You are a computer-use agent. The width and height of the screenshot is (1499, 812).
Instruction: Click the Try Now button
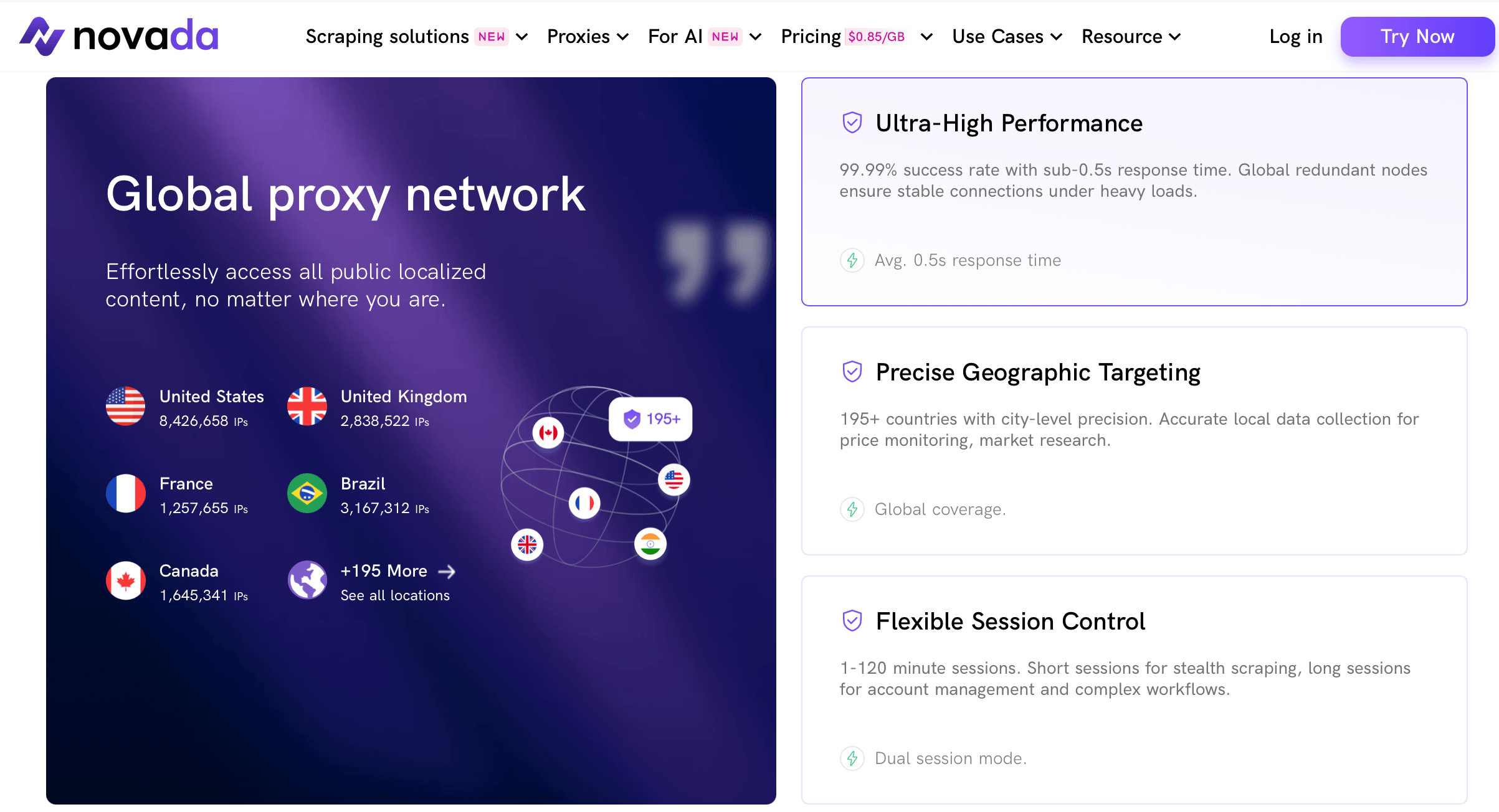(x=1417, y=37)
